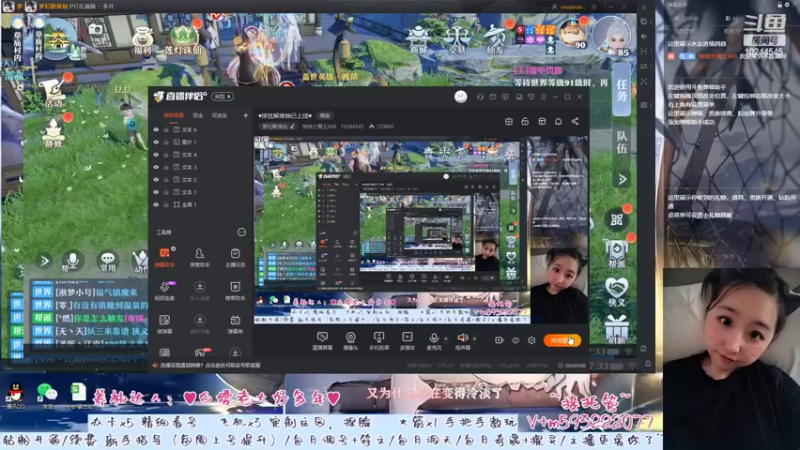
Task: Hide the 图片1 layer
Action: click(156, 142)
